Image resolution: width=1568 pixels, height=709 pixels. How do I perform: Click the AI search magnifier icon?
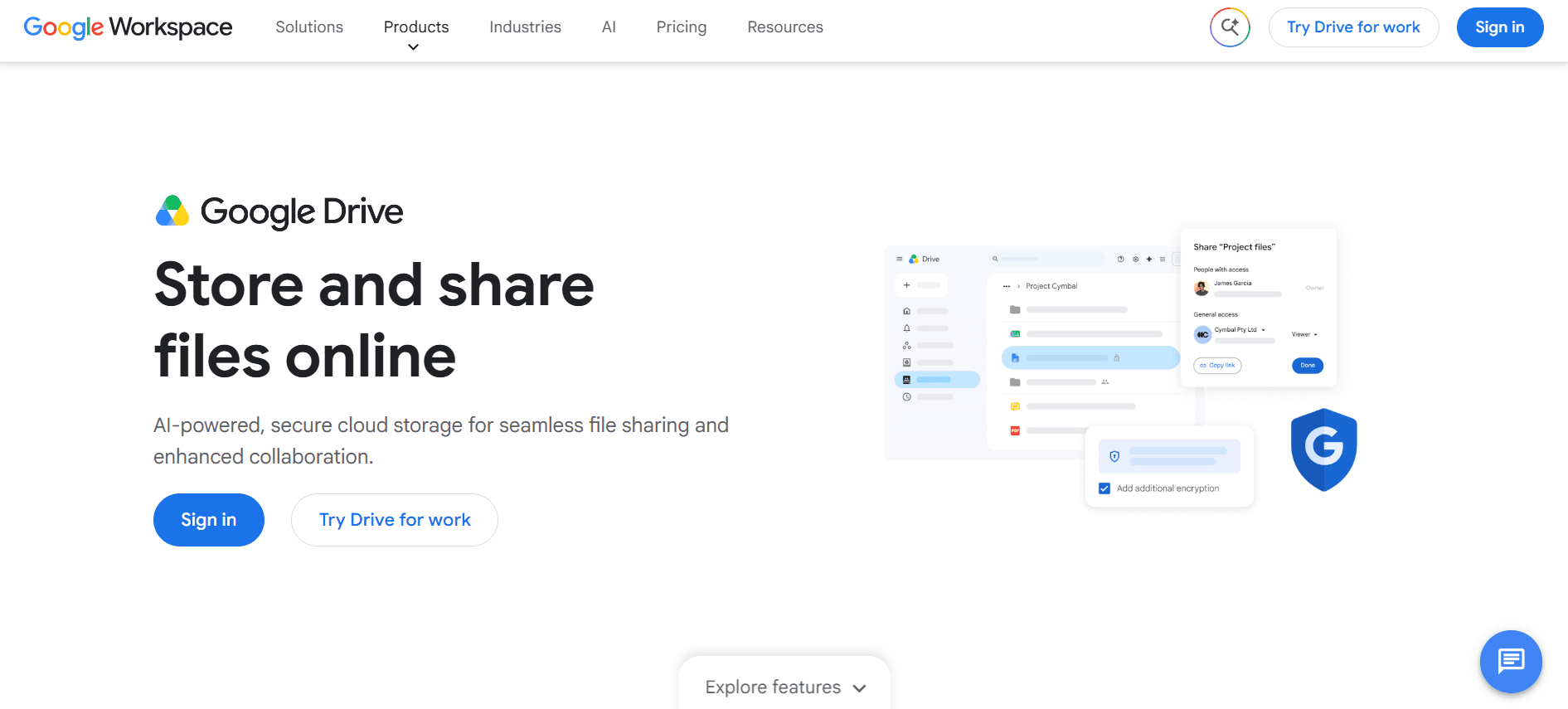coord(1230,27)
